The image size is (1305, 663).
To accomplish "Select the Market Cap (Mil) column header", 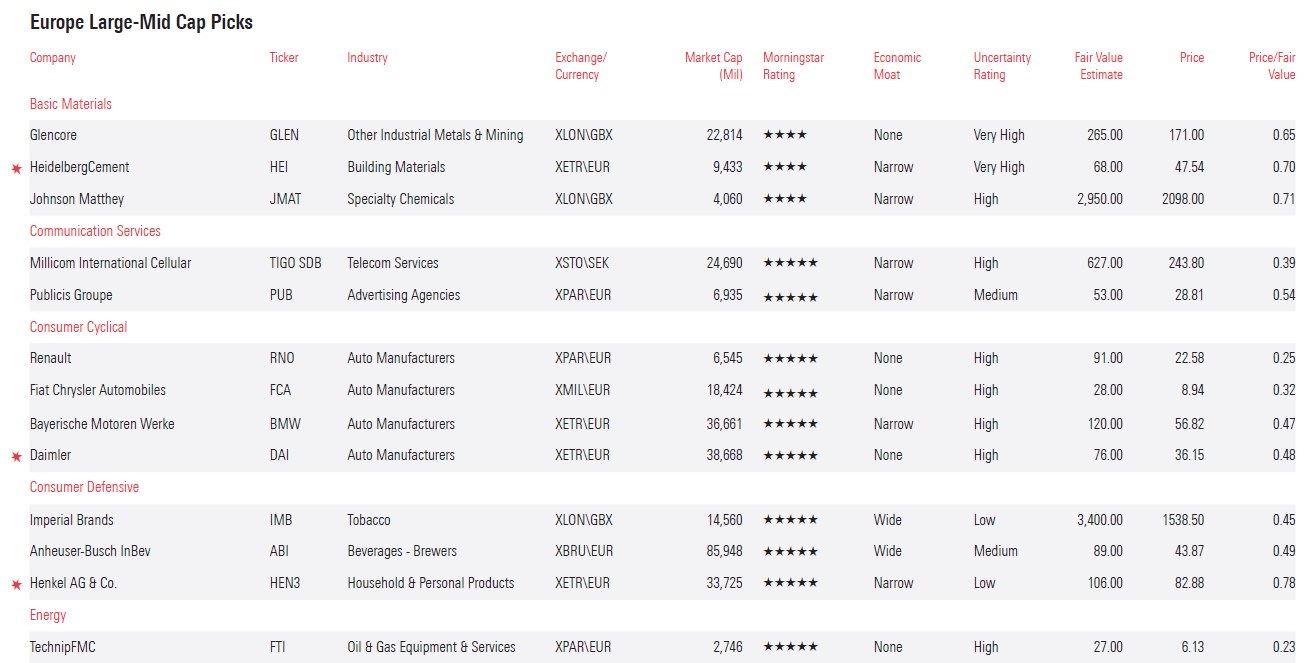I will coord(714,66).
